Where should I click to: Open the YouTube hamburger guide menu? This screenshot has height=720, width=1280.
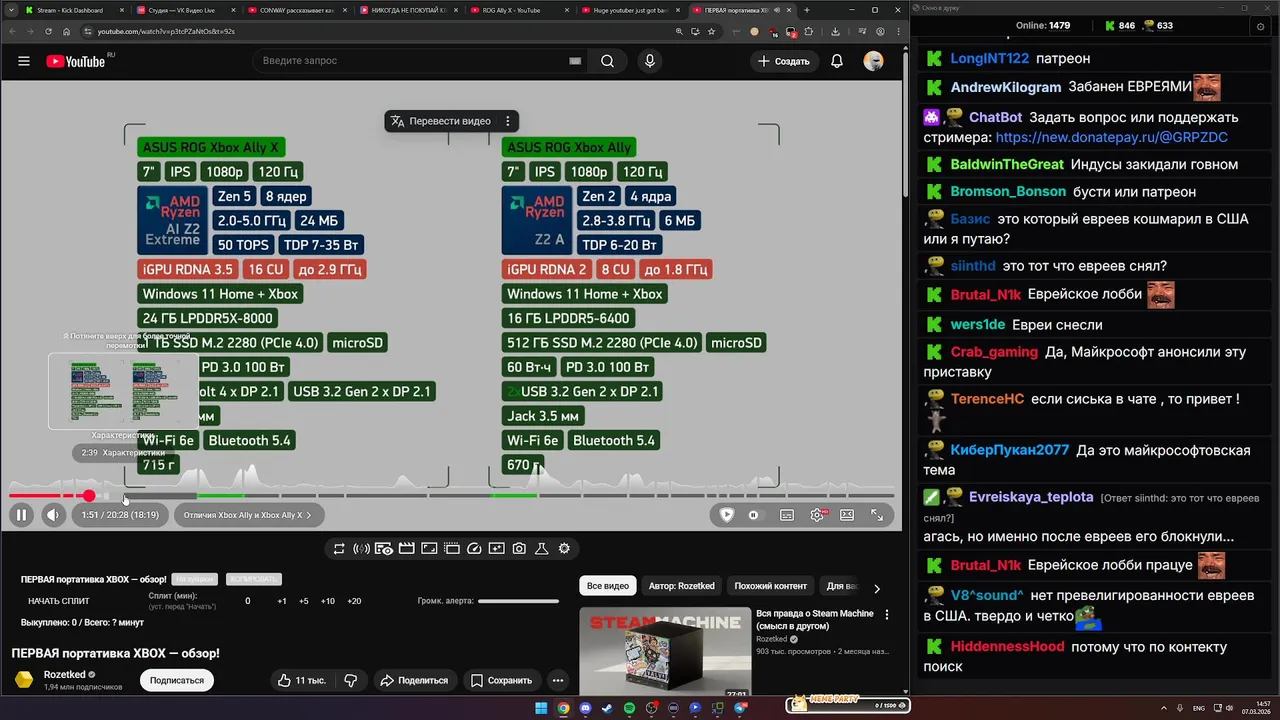point(23,61)
